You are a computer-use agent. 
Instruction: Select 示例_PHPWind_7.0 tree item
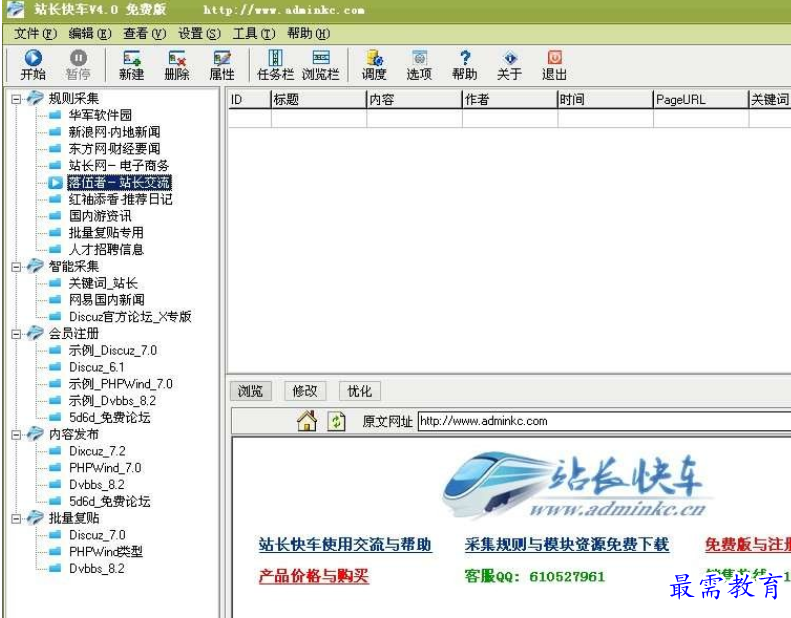click(121, 384)
